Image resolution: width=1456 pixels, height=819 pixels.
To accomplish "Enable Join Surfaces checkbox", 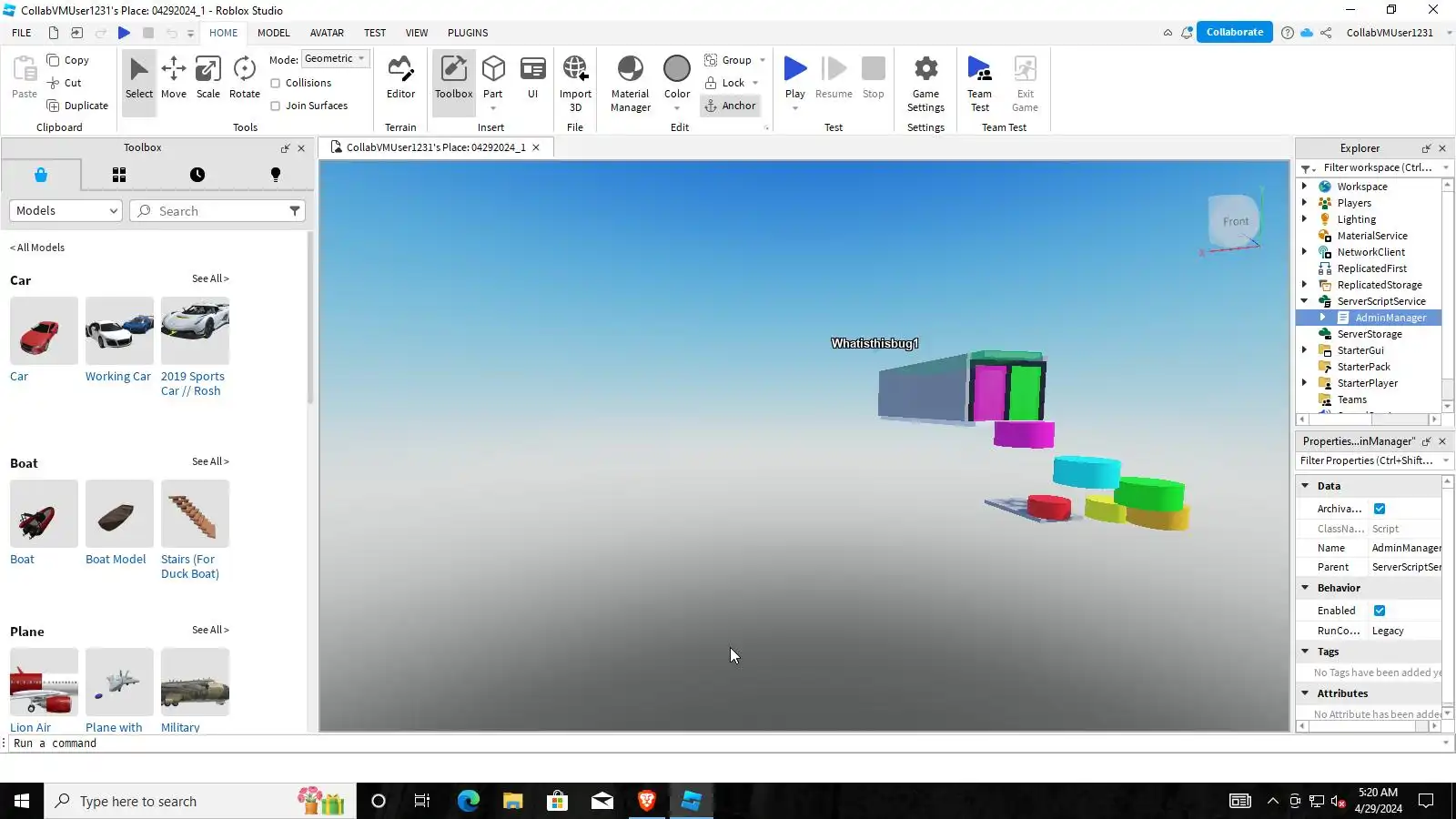I will [x=276, y=106].
